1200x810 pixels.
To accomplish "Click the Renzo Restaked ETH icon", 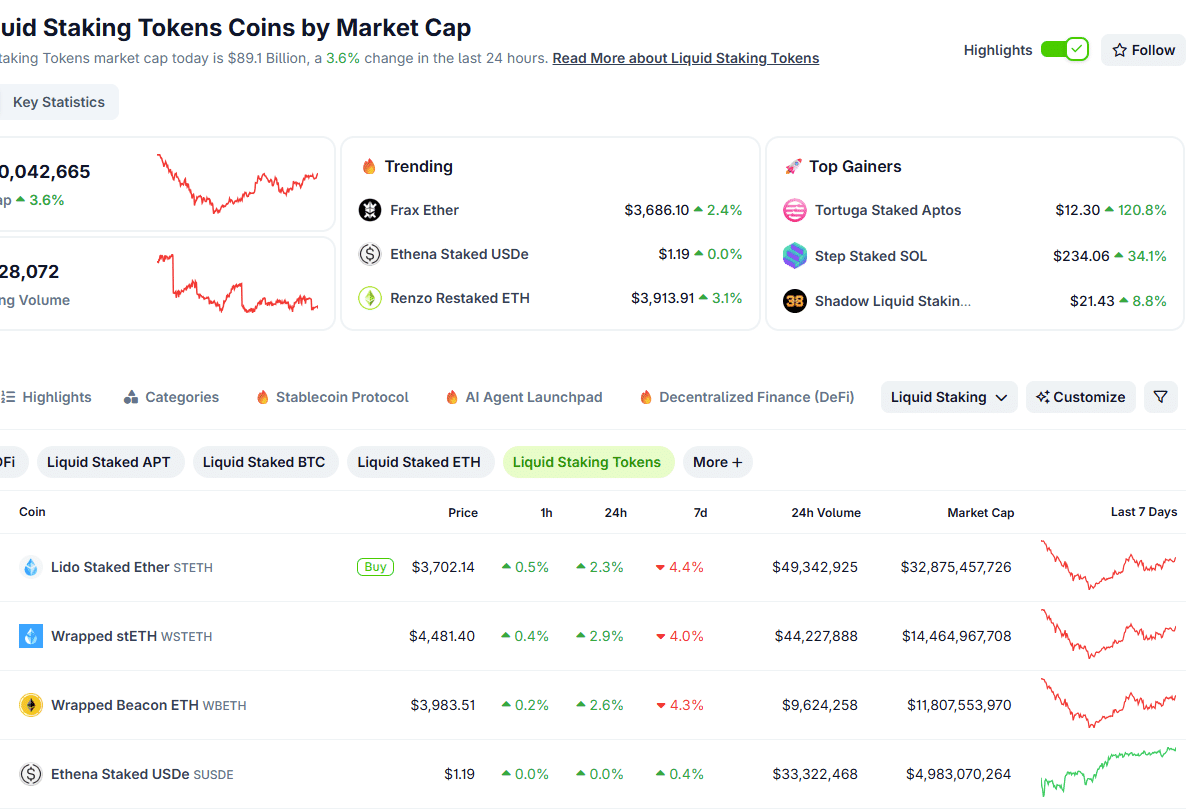I will click(x=370, y=298).
